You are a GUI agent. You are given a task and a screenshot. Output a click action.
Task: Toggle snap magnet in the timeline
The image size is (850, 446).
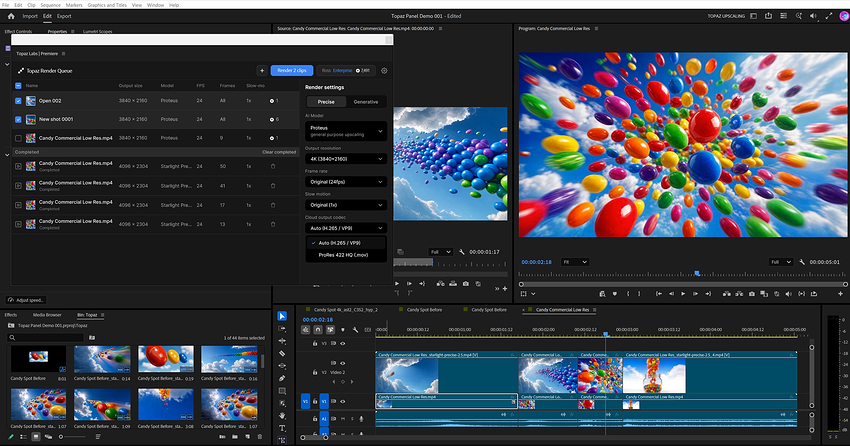tap(318, 329)
